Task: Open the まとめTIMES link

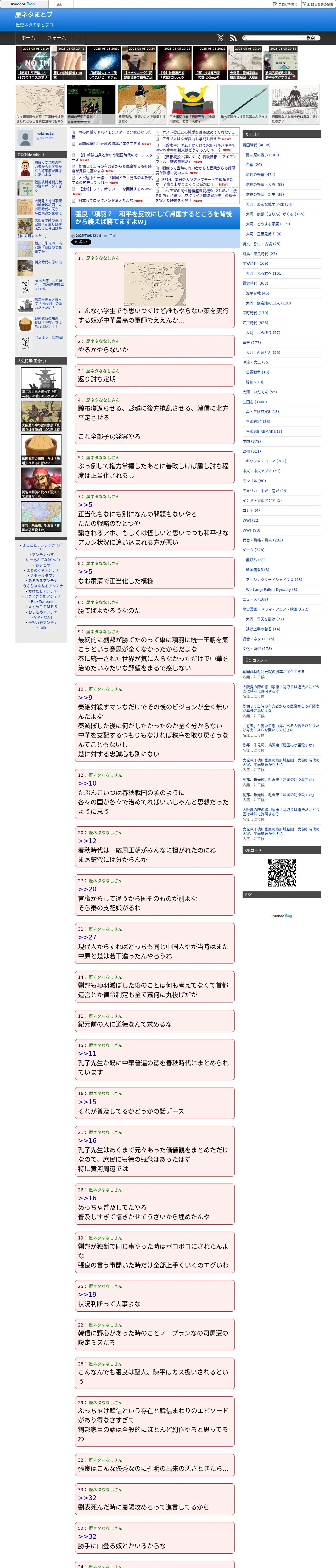Action: click(x=42, y=607)
